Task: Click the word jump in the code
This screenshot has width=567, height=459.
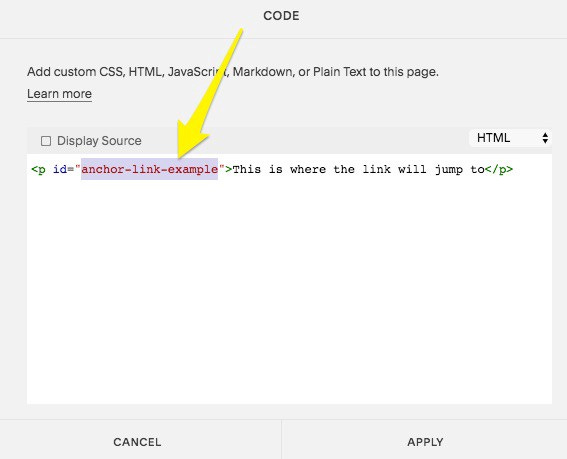Action: (x=449, y=170)
